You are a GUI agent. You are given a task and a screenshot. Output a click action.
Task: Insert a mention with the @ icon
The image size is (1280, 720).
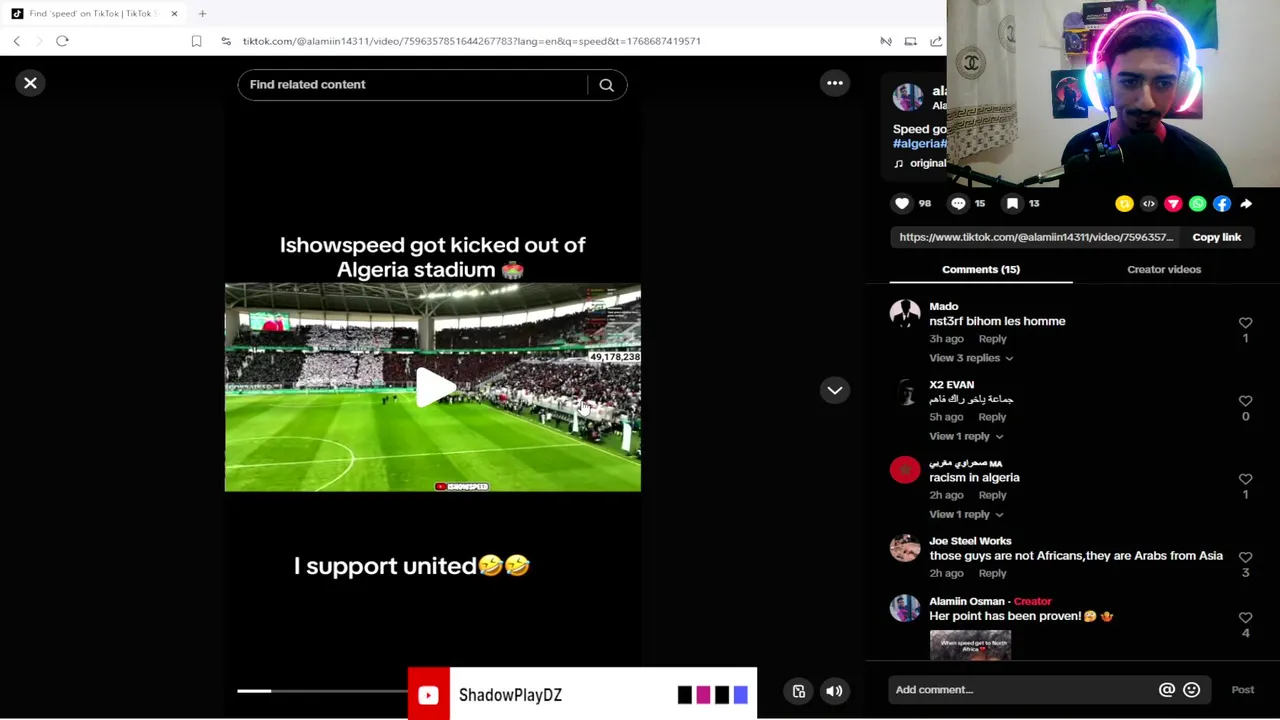[x=1166, y=689]
